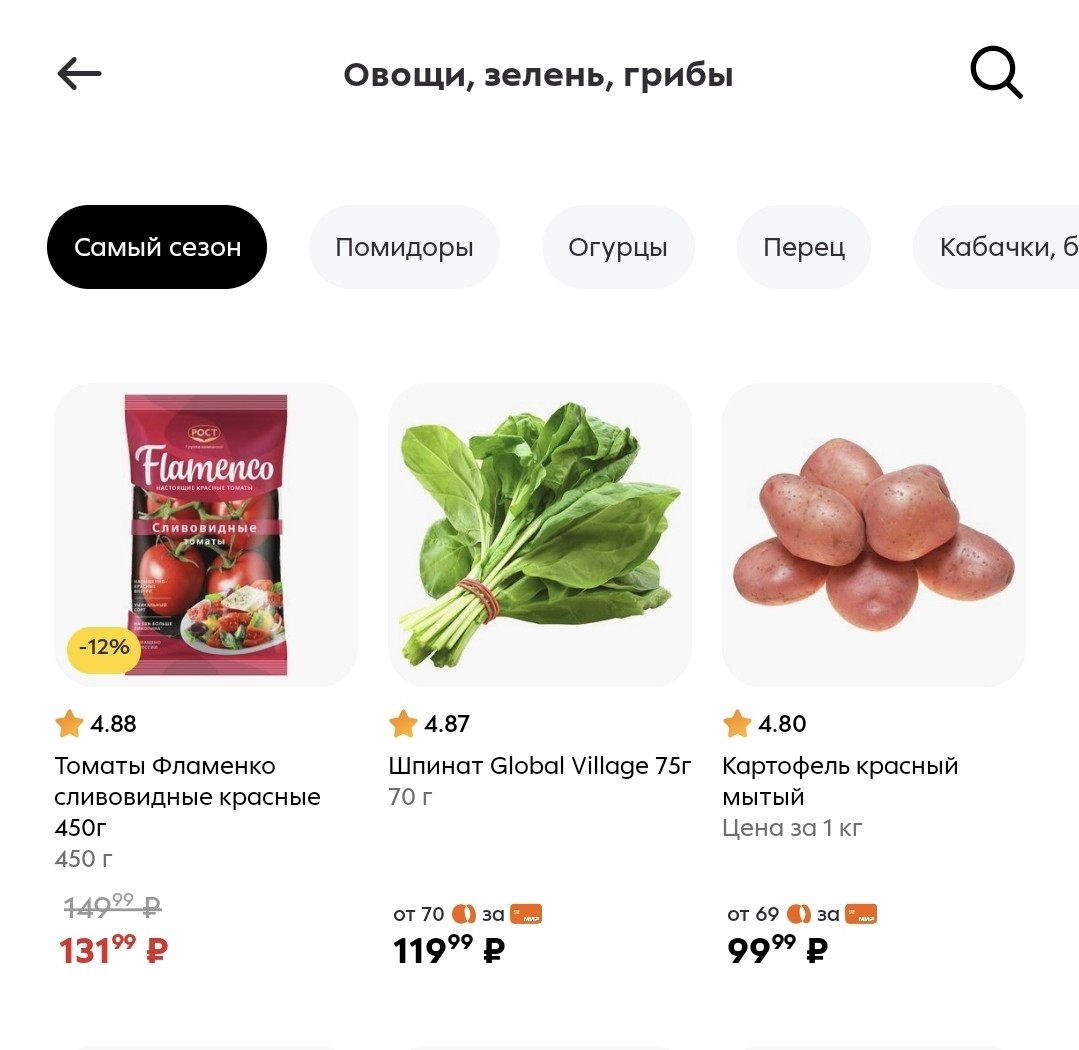The width and height of the screenshot is (1079, 1050).
Task: Tap the Mir card icon under potatoes
Action: coord(860,914)
